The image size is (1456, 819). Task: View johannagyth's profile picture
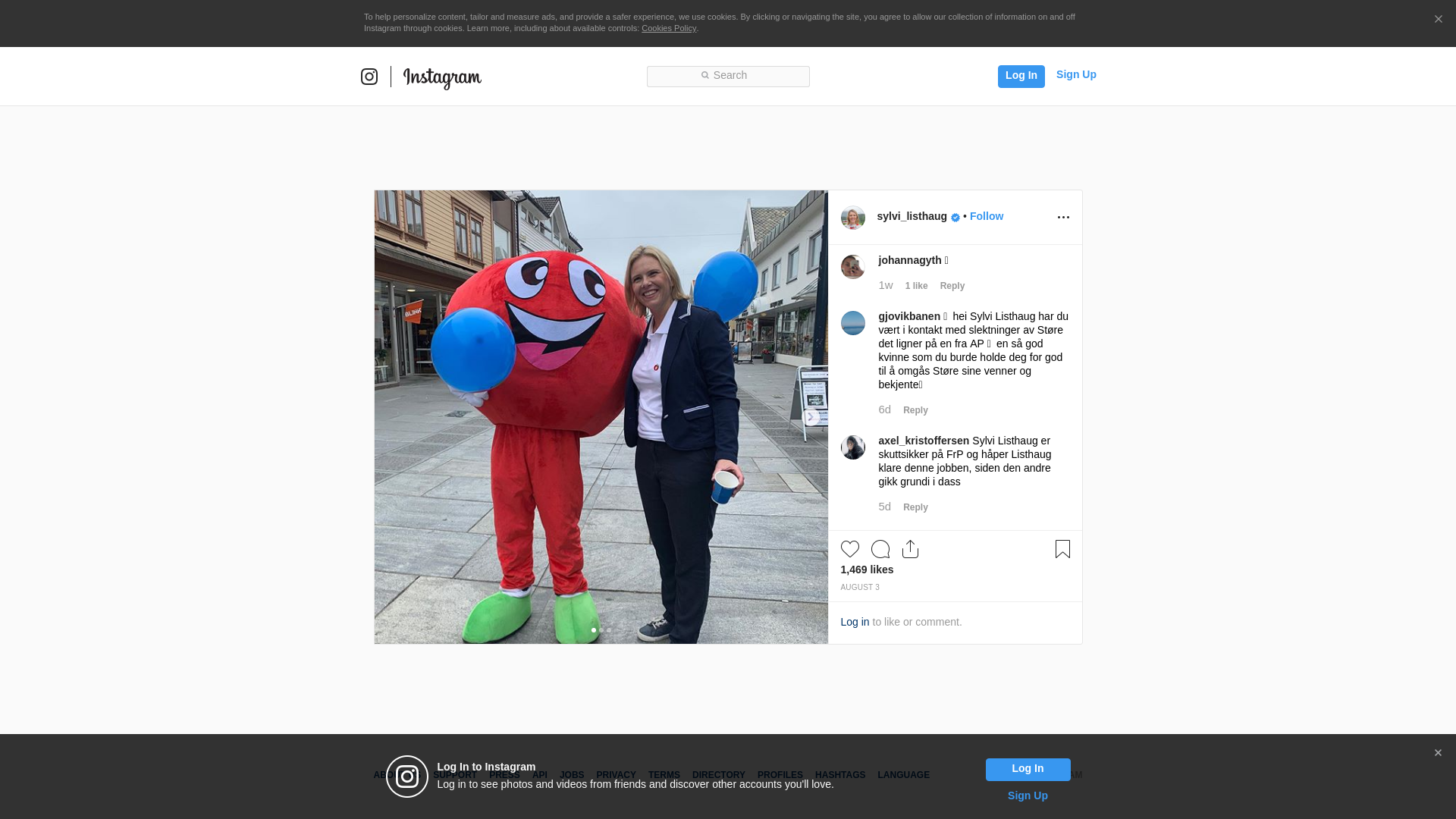tap(852, 267)
